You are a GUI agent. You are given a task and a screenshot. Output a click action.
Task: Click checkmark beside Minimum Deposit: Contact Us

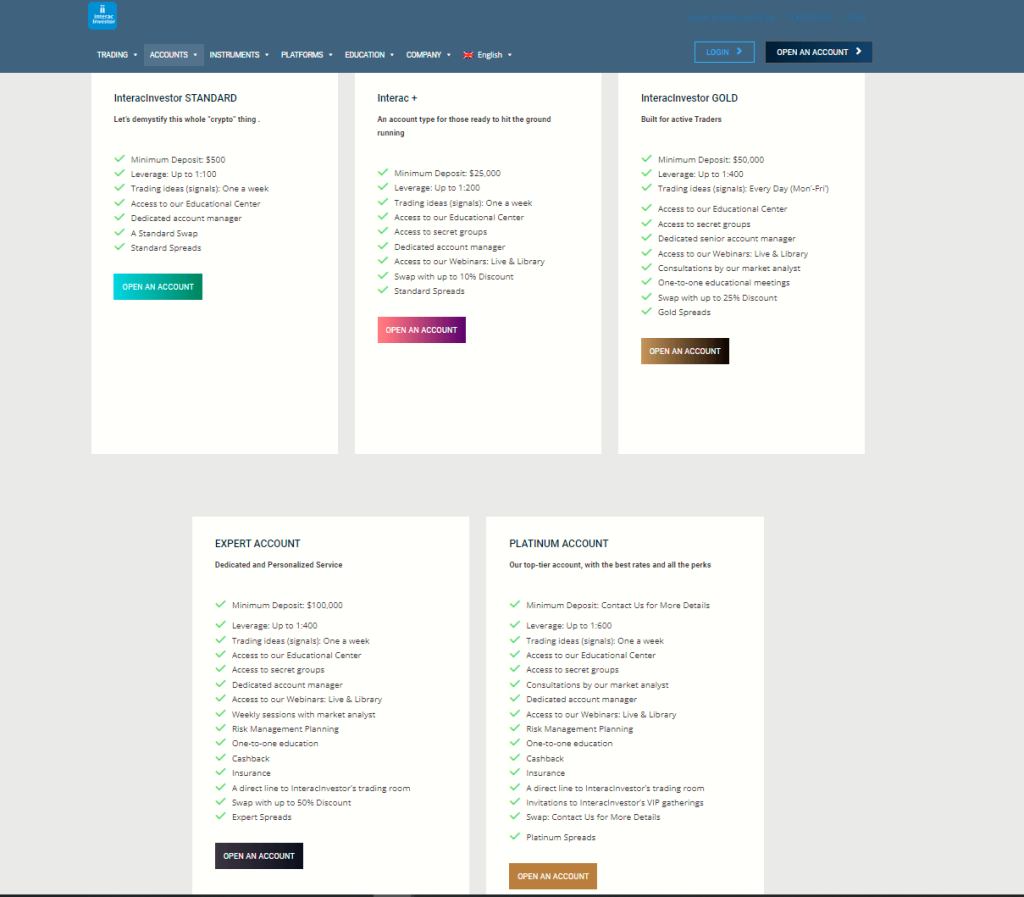tap(515, 605)
